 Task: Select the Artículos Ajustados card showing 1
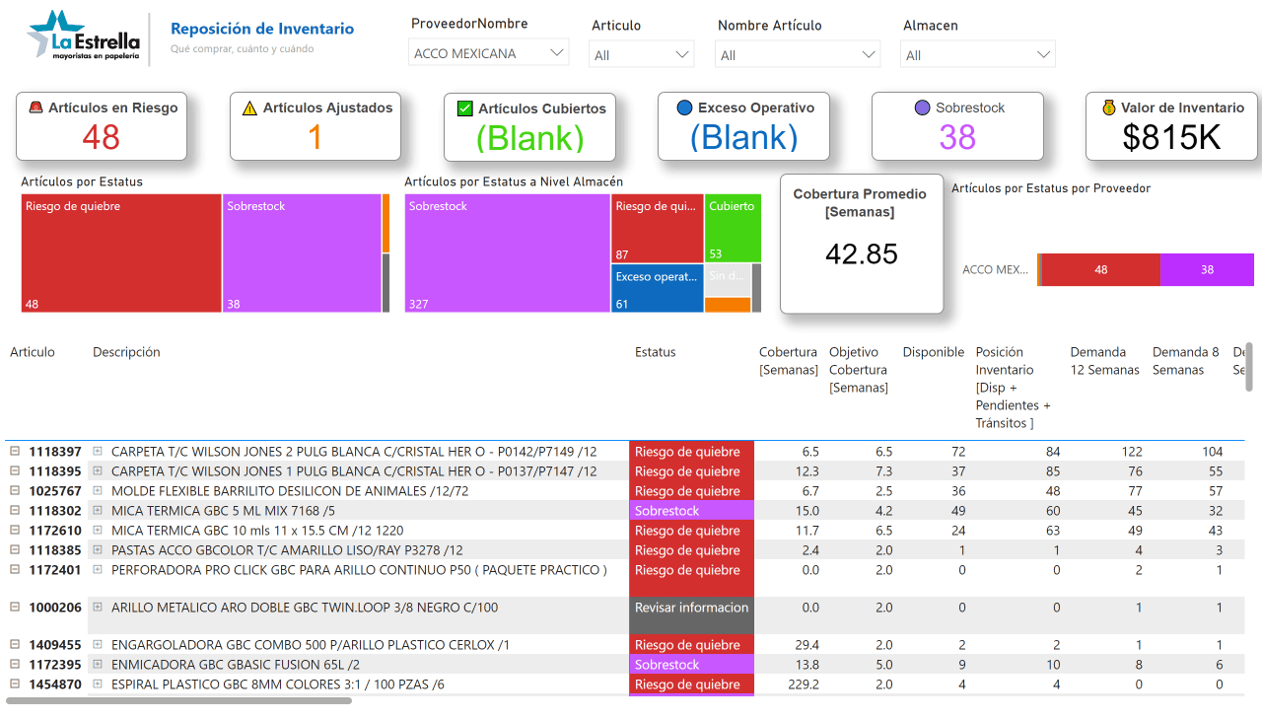point(315,126)
